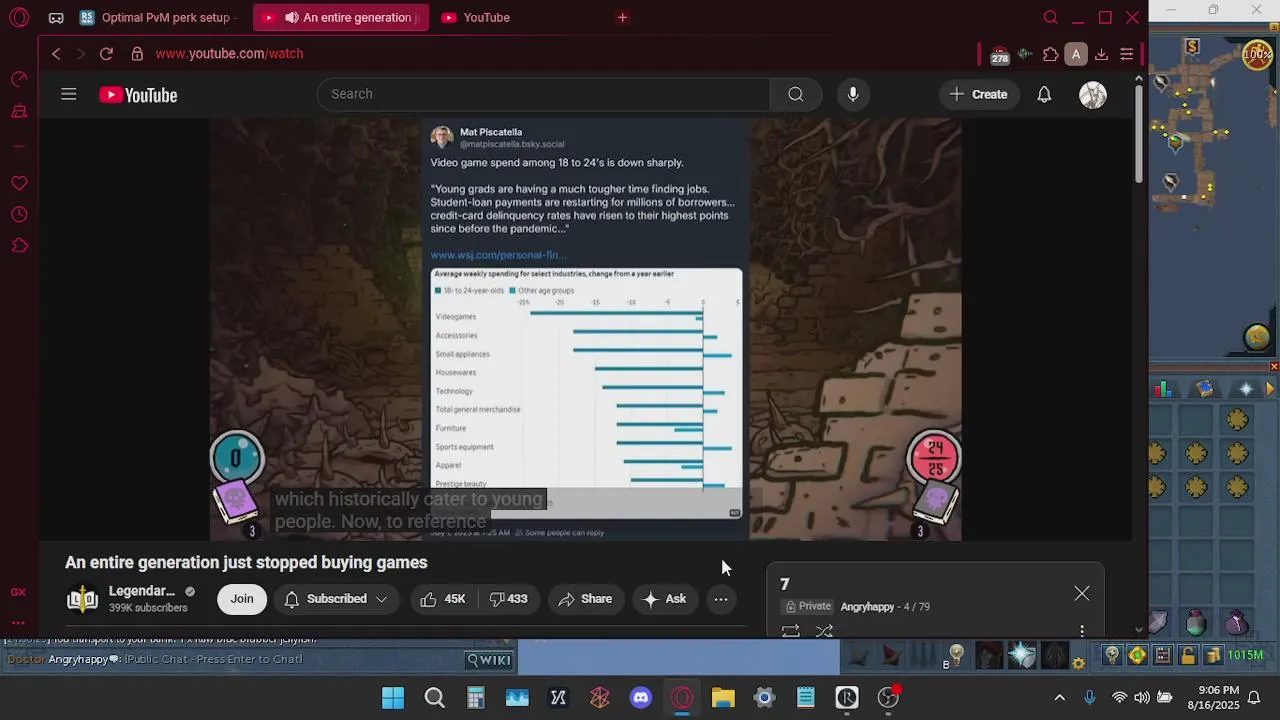Start voice search with microphone icon
This screenshot has width=1280, height=720.
click(853, 94)
